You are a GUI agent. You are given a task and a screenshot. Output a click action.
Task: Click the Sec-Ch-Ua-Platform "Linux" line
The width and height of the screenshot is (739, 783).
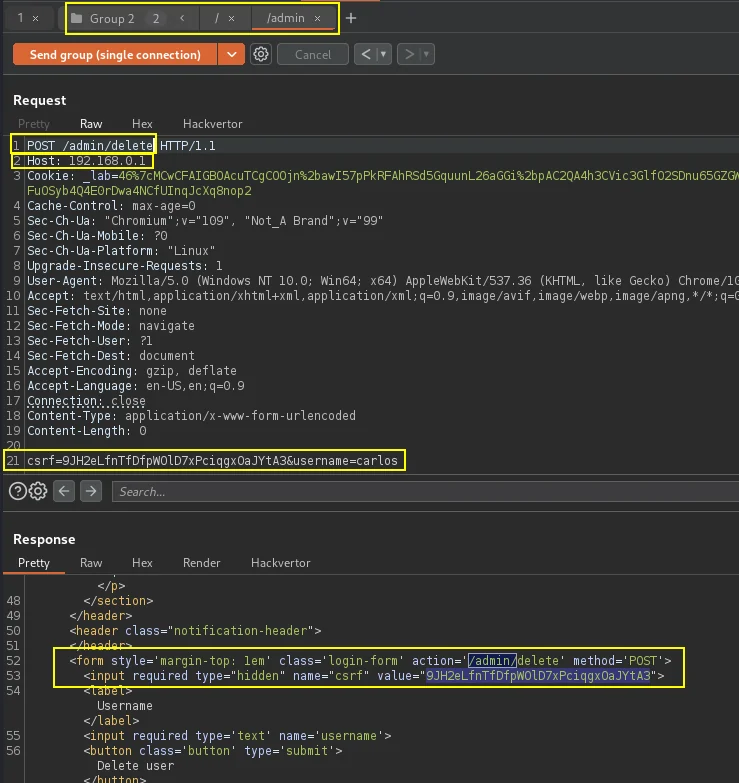(121, 251)
